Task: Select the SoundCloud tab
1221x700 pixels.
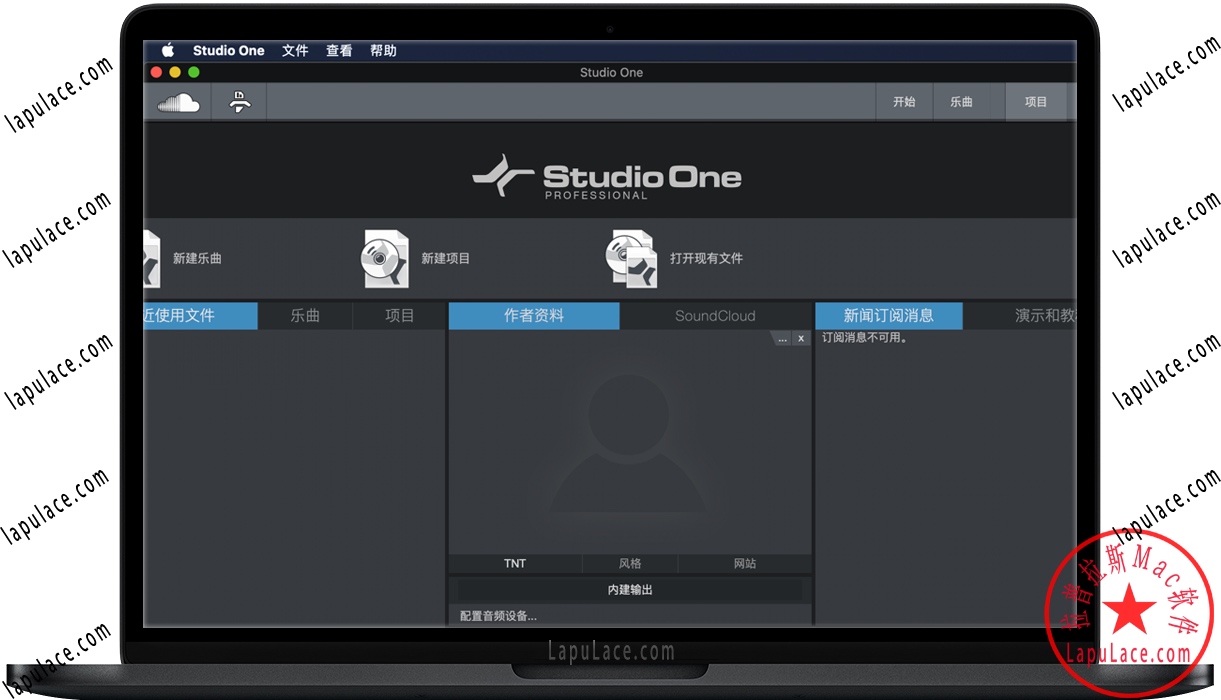Action: click(x=715, y=316)
